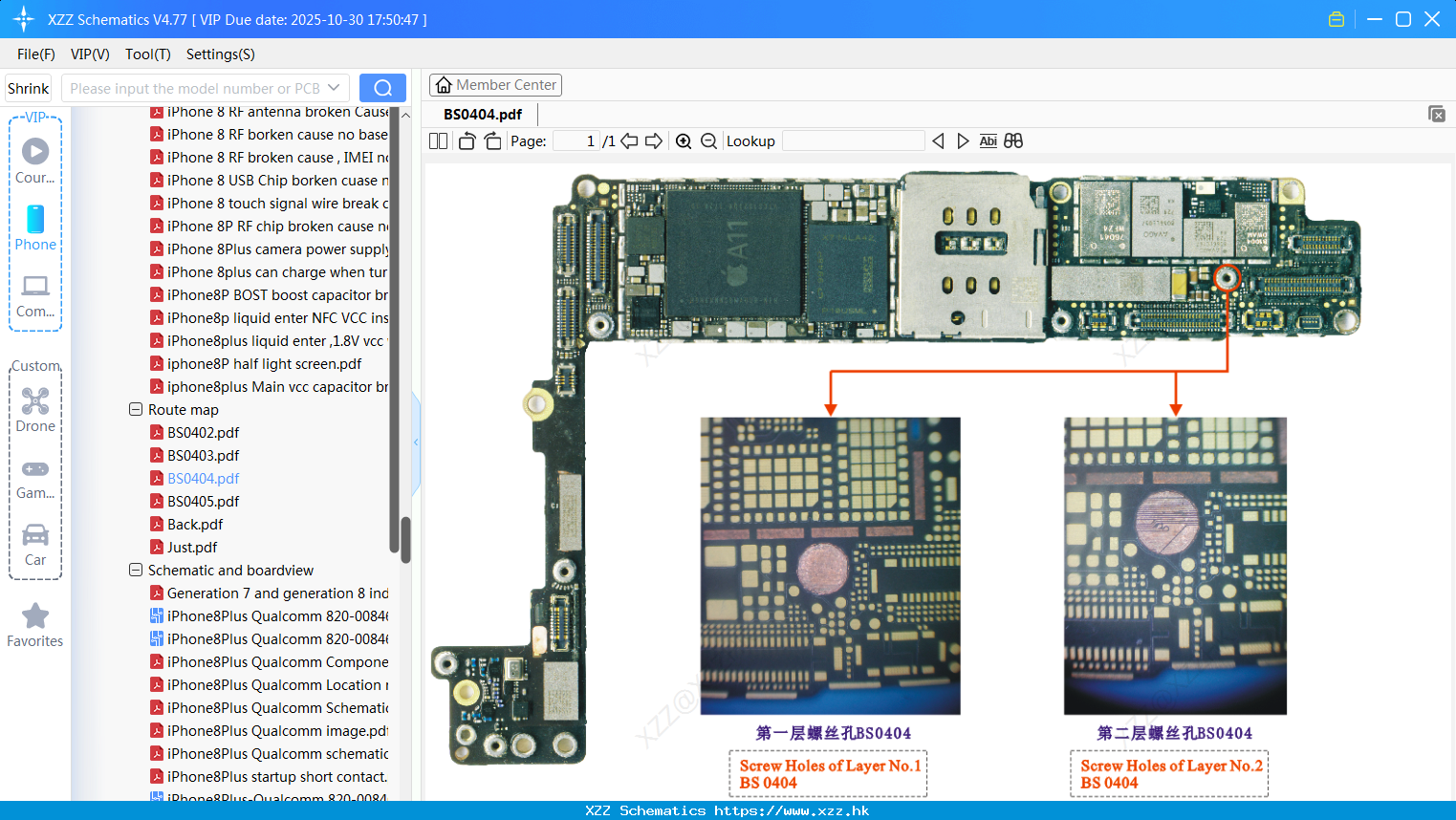Image resolution: width=1456 pixels, height=820 pixels.
Task: Select the Phone category icon
Action: click(x=35, y=228)
